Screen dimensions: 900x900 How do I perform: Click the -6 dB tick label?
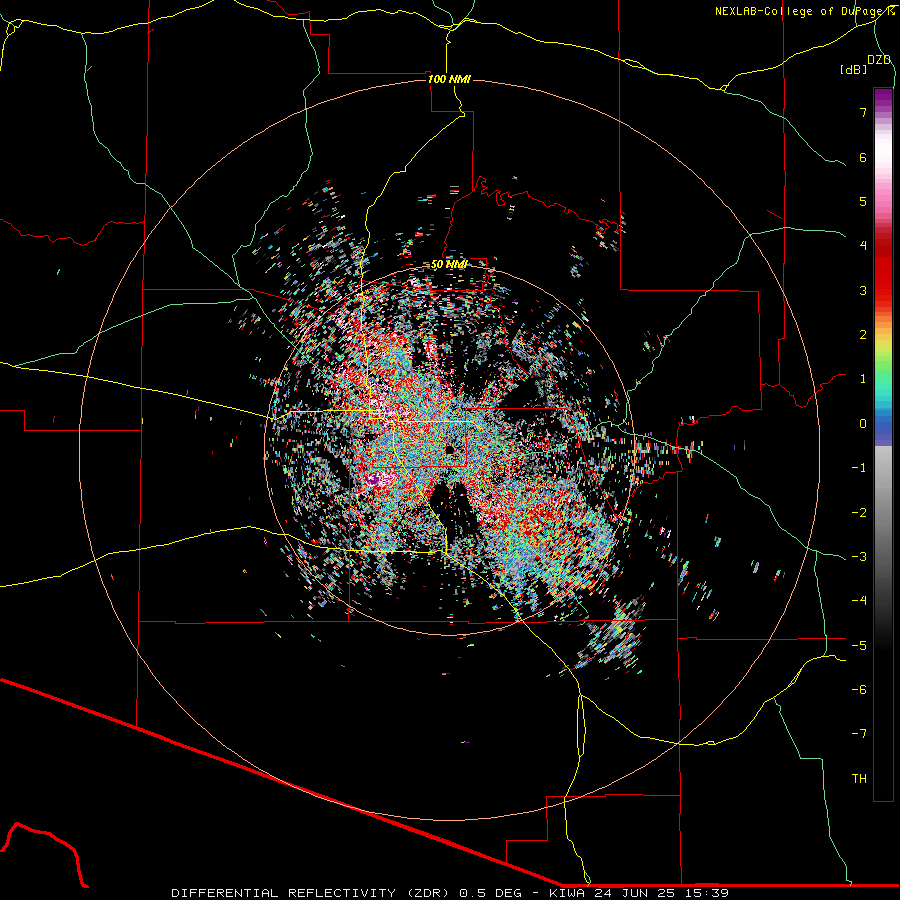click(859, 689)
